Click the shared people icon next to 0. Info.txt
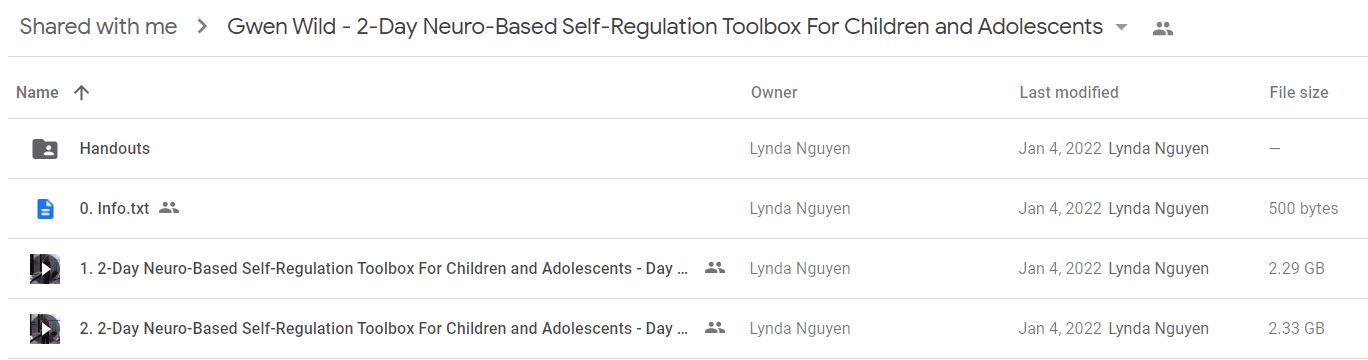Image resolution: width=1368 pixels, height=360 pixels. pyautogui.click(x=169, y=208)
